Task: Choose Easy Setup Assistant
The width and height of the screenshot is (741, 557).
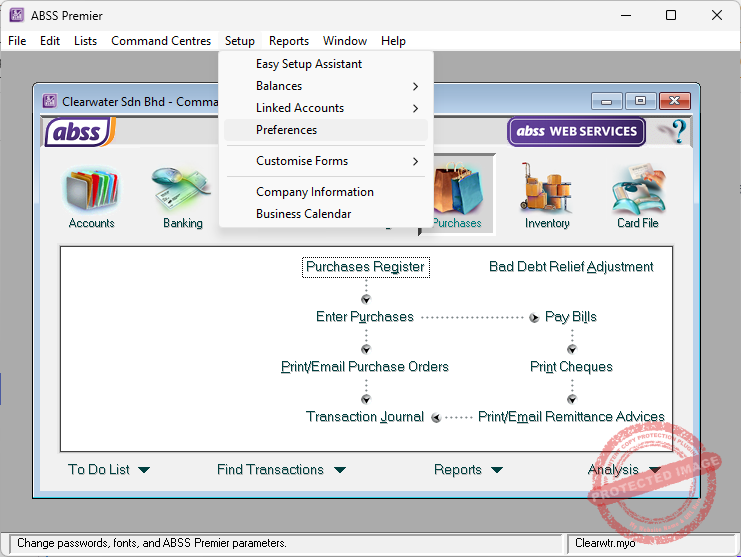Action: tap(326, 64)
